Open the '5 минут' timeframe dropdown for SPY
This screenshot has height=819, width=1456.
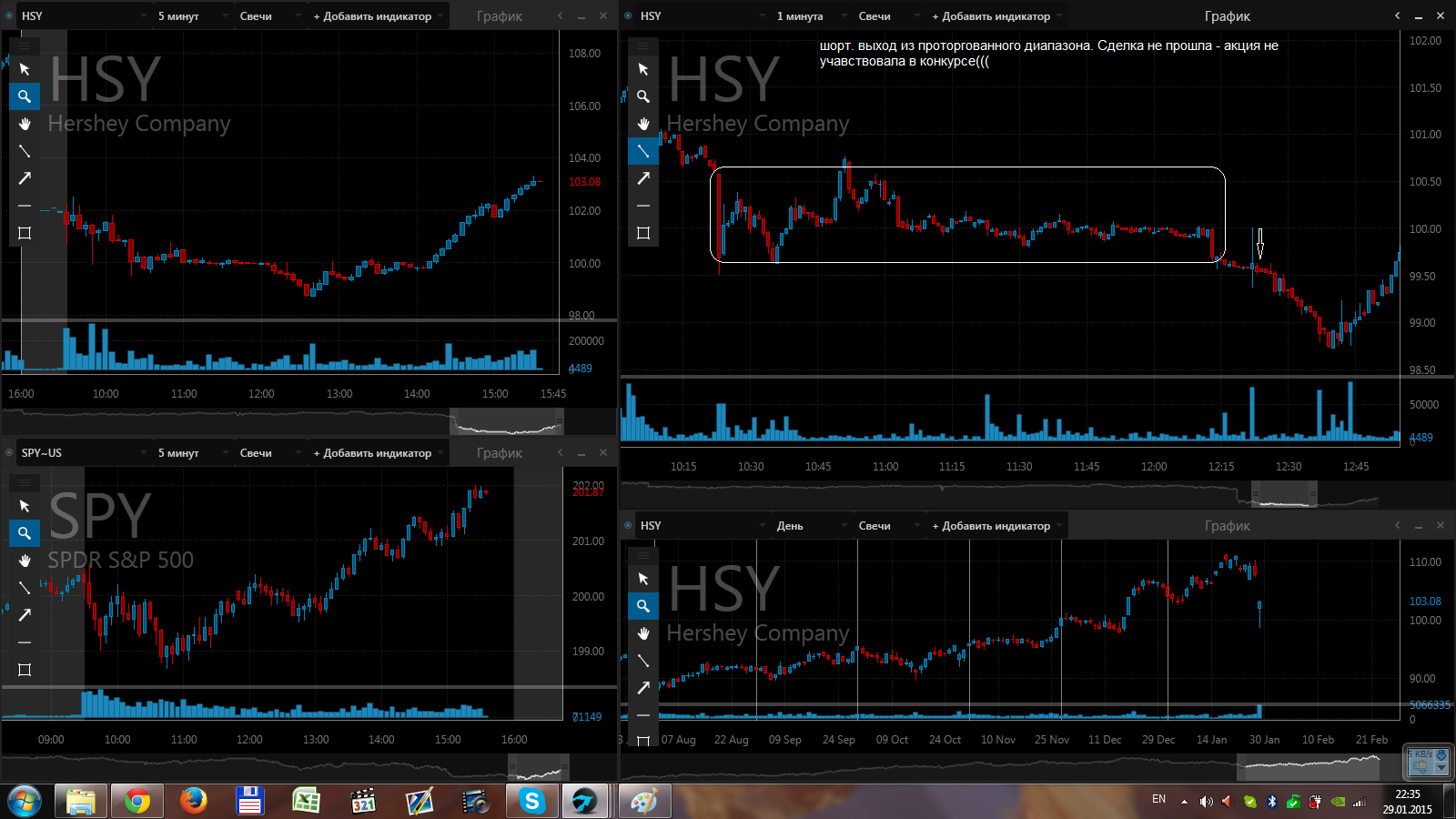point(192,453)
